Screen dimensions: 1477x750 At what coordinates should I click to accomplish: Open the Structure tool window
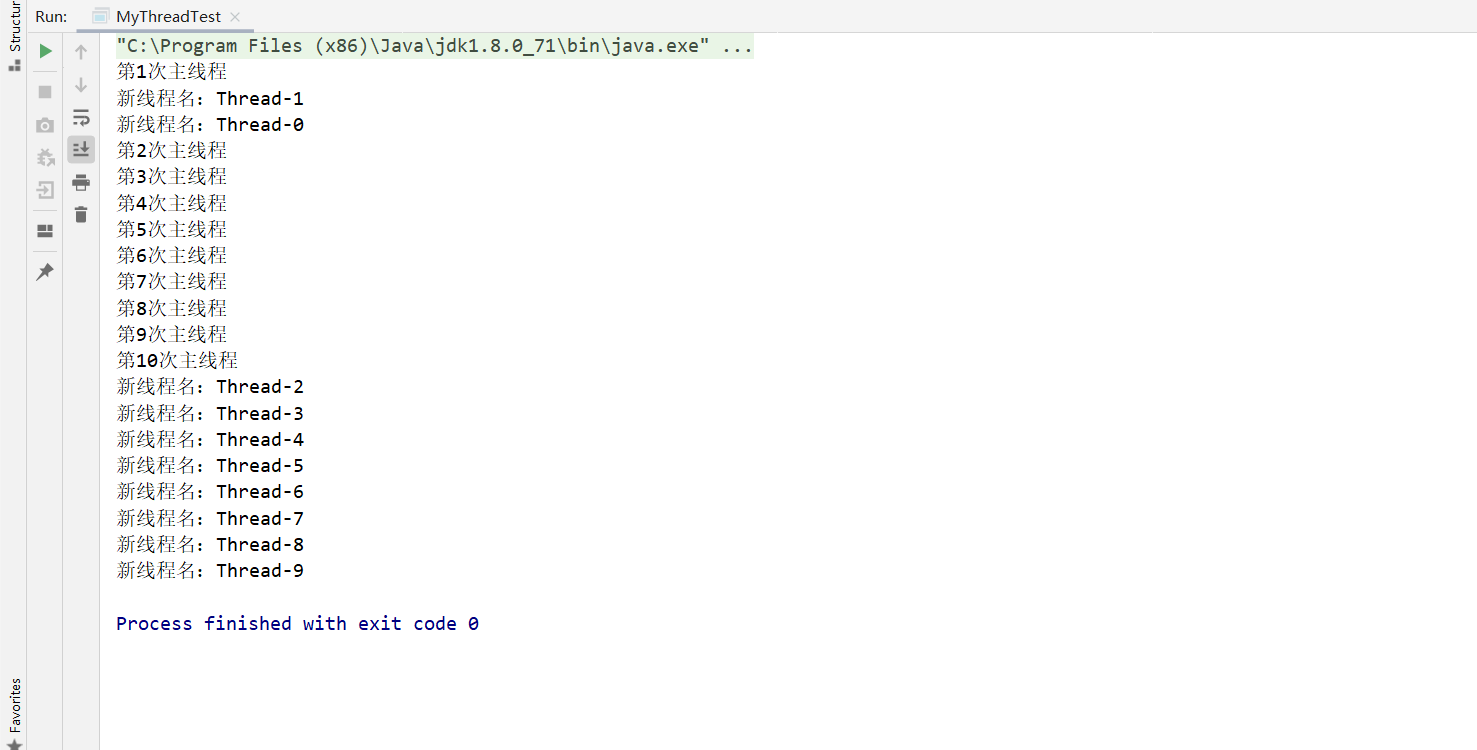click(14, 37)
